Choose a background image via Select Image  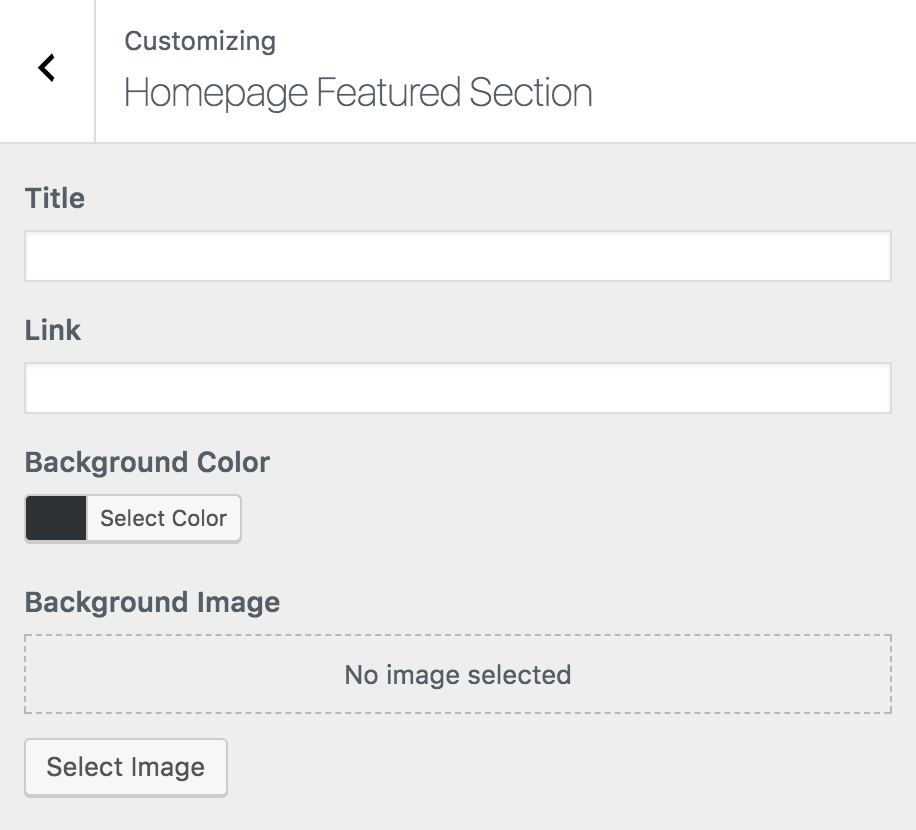(x=126, y=767)
